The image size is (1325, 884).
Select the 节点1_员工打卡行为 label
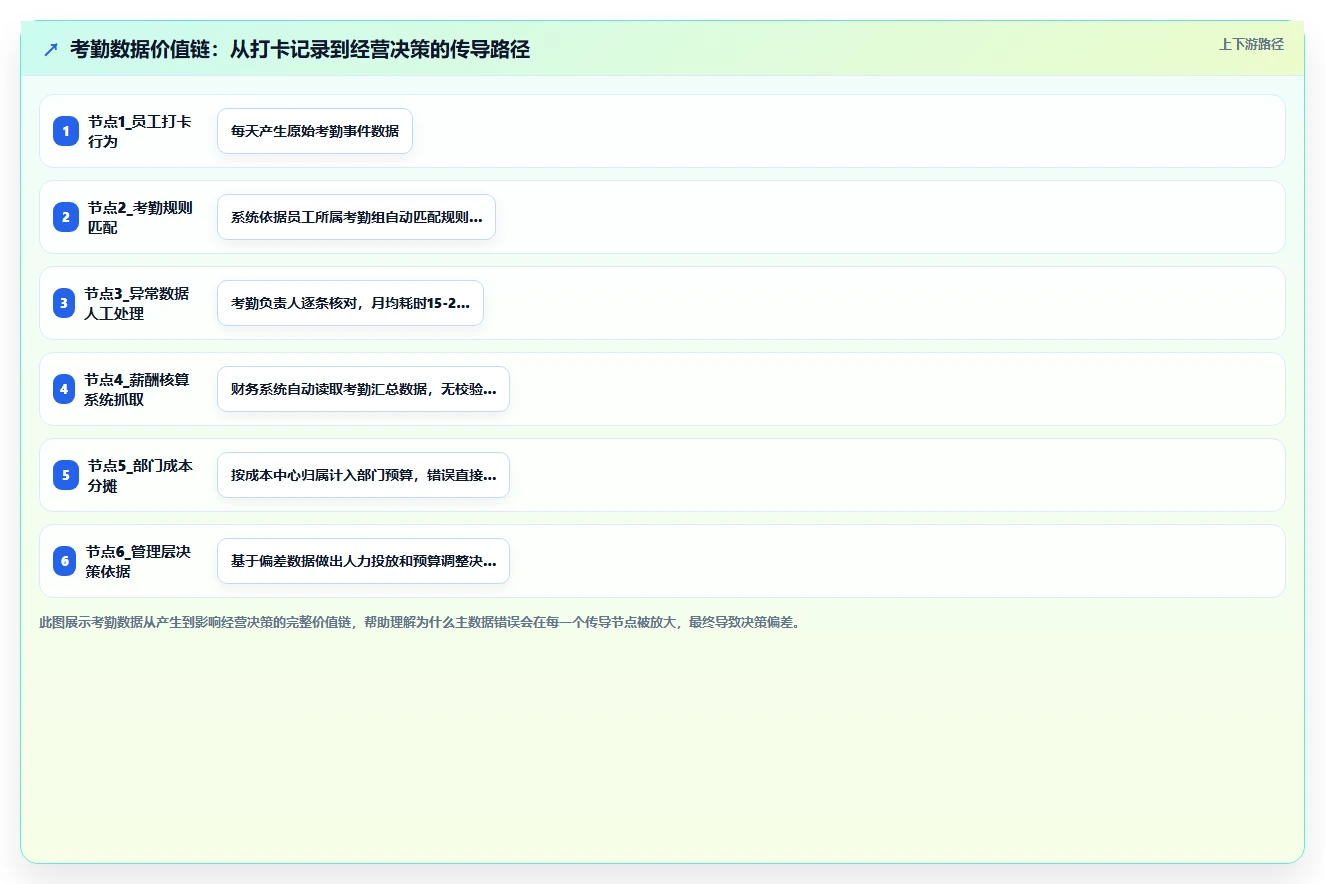[x=140, y=131]
